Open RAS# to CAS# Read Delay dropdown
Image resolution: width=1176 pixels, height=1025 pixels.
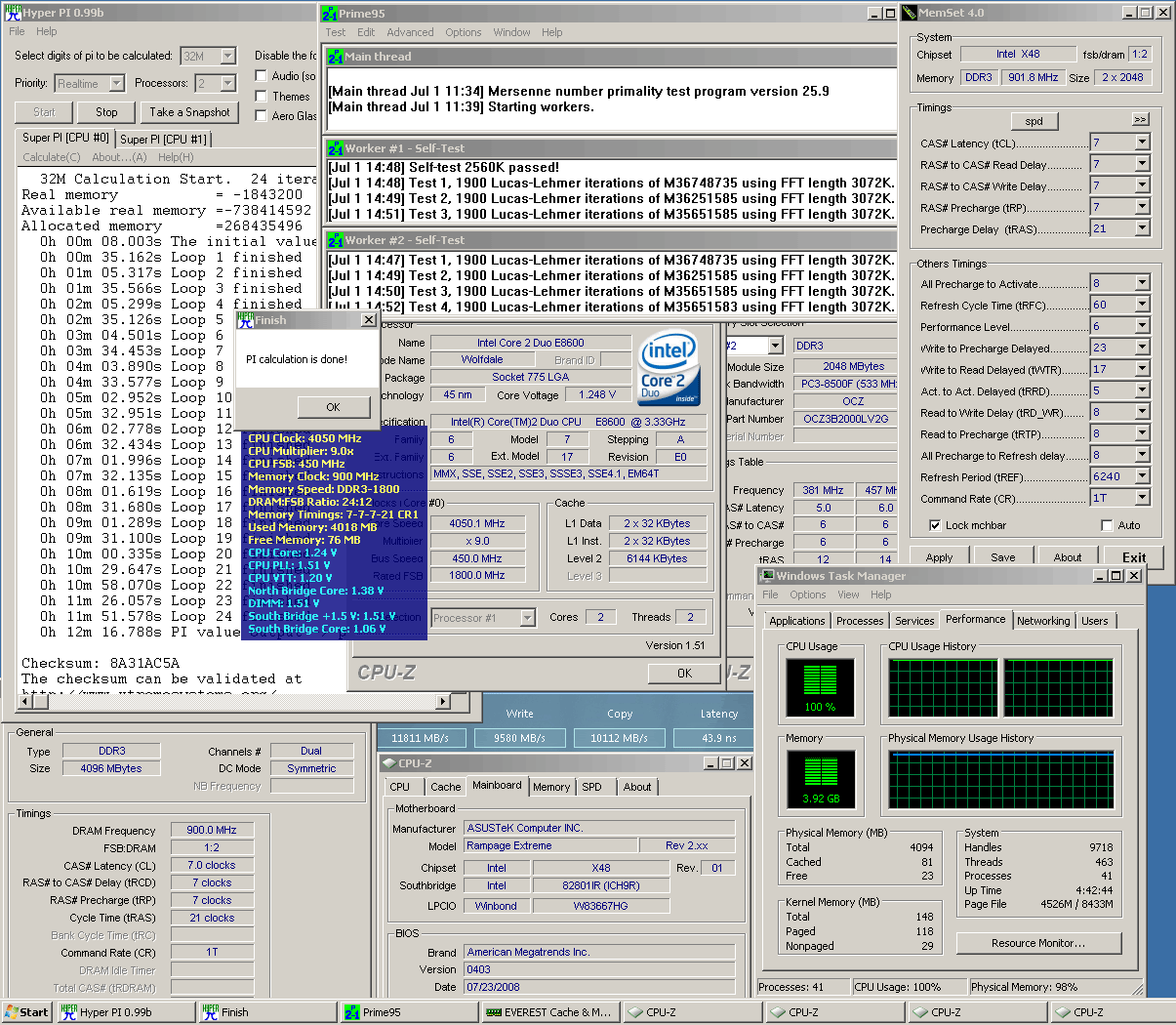[x=1142, y=164]
